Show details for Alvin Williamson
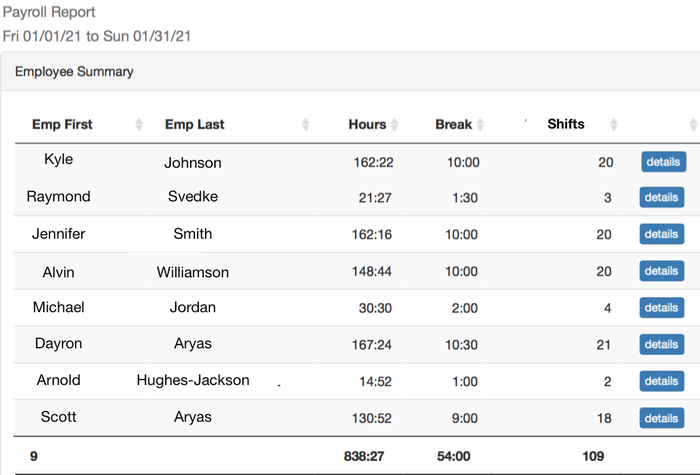This screenshot has height=475, width=700. (662, 271)
